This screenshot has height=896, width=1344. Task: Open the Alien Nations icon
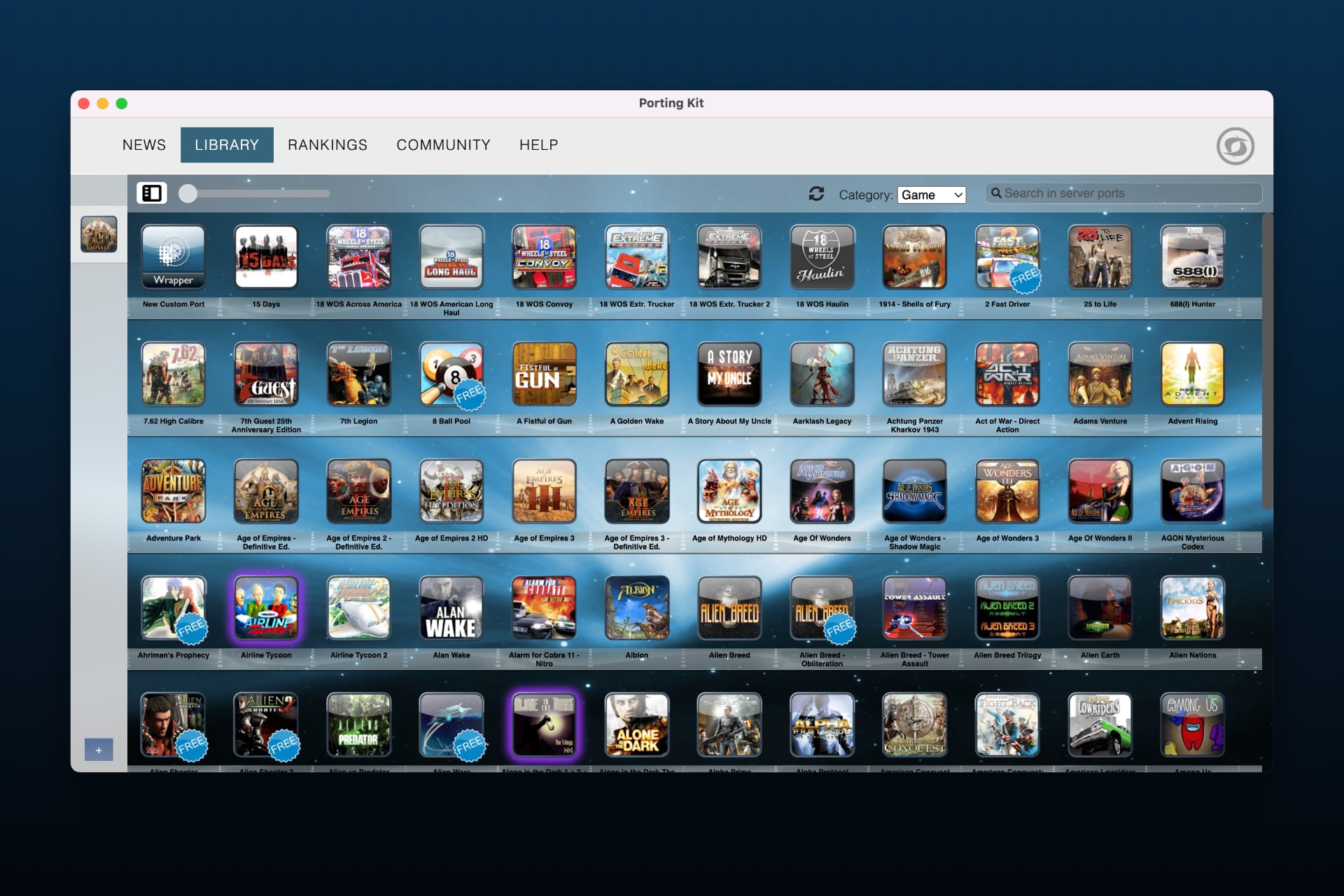[x=1193, y=608]
